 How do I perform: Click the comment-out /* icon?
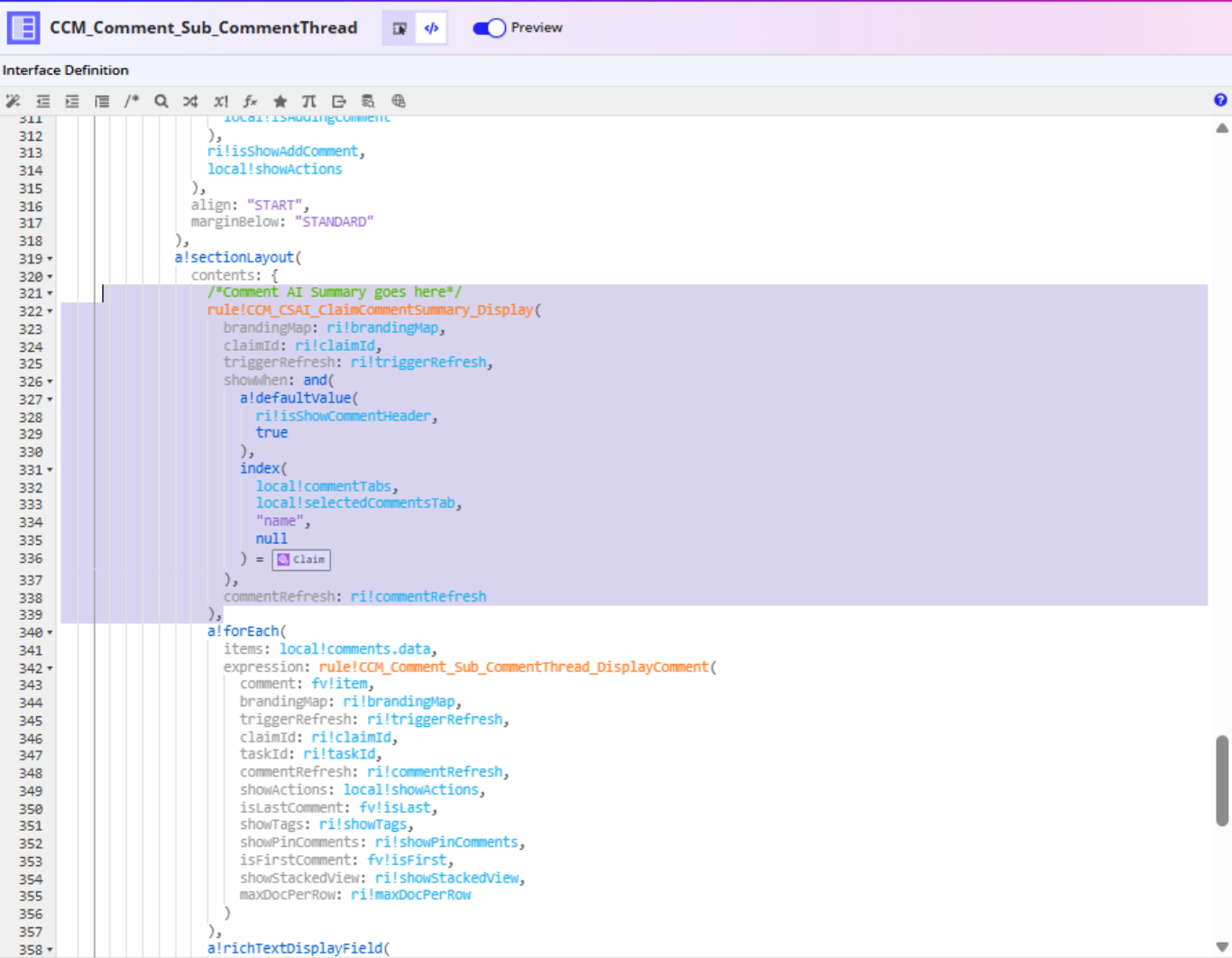(x=132, y=101)
